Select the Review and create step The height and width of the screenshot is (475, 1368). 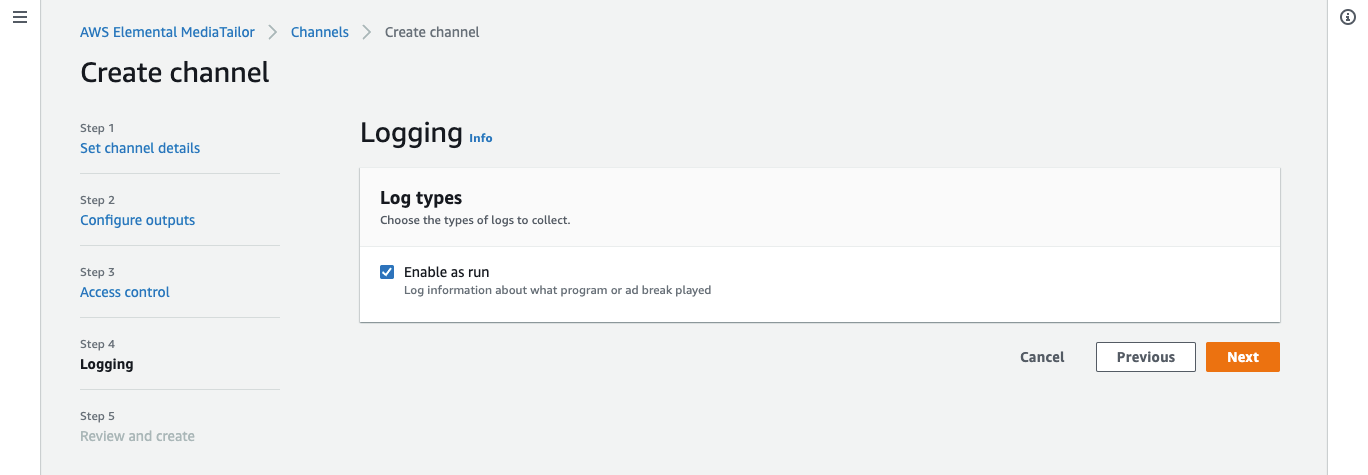click(138, 436)
